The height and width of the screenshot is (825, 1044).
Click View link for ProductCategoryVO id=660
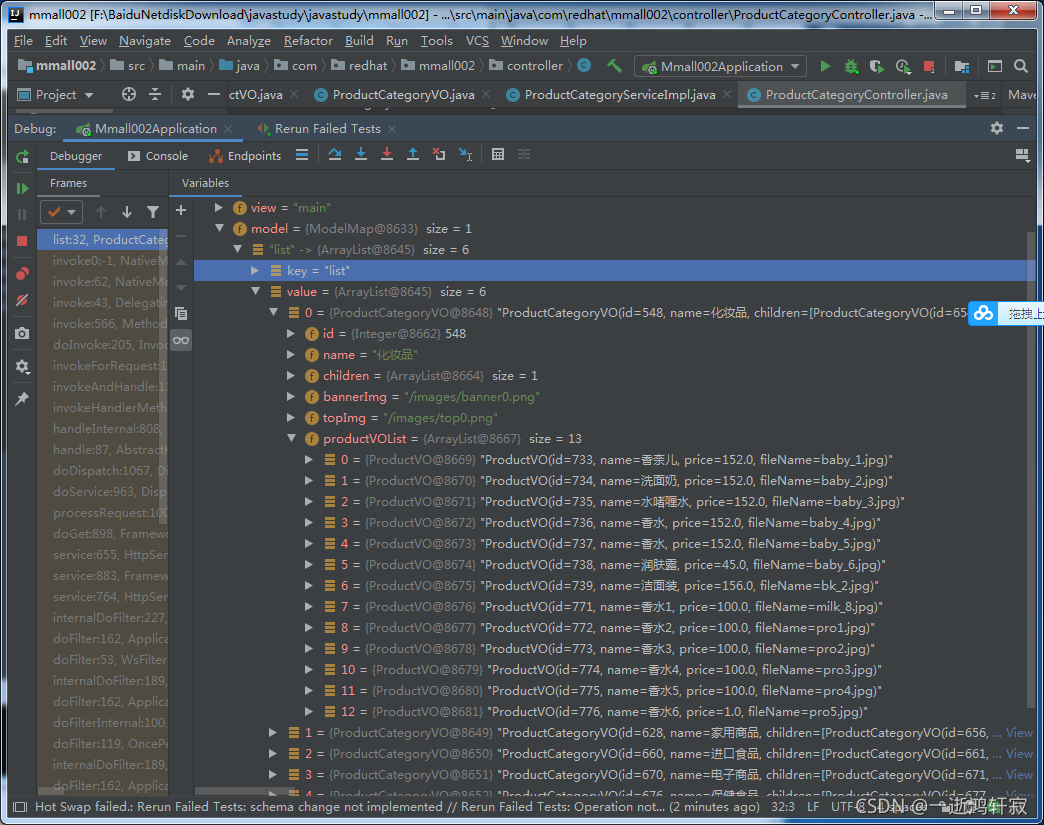pyautogui.click(x=1019, y=754)
